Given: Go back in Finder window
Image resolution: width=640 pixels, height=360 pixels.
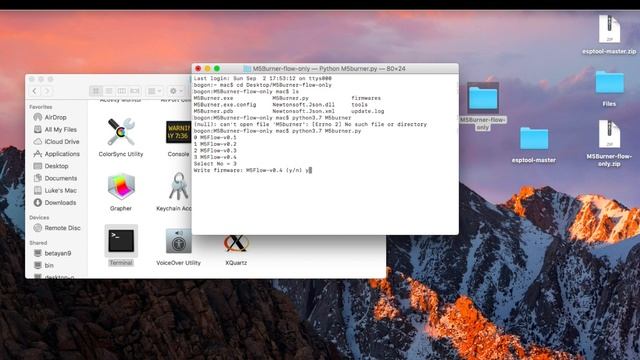Looking at the screenshot, I should coord(35,91).
